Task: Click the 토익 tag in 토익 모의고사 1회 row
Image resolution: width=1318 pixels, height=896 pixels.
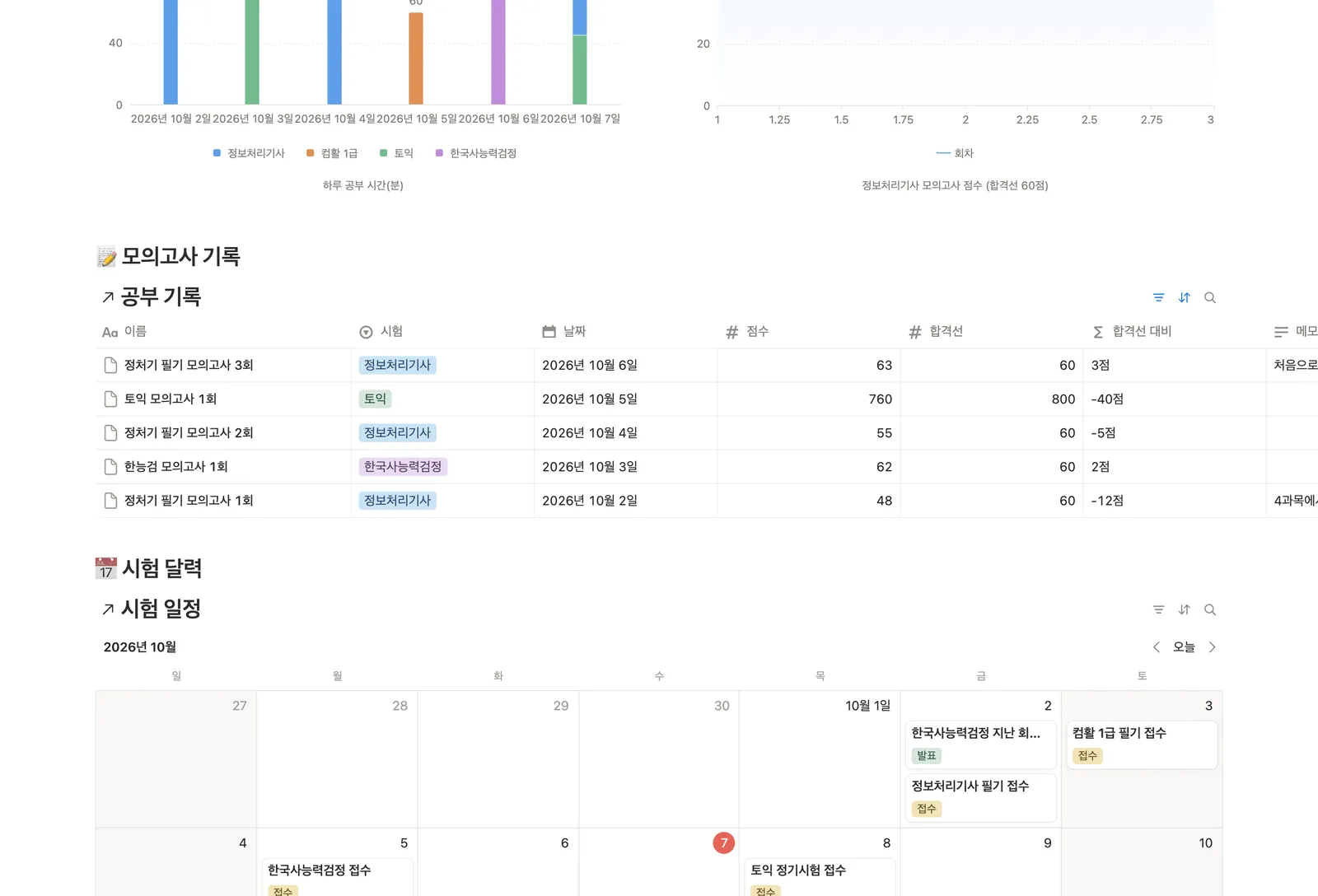Action: tap(375, 399)
